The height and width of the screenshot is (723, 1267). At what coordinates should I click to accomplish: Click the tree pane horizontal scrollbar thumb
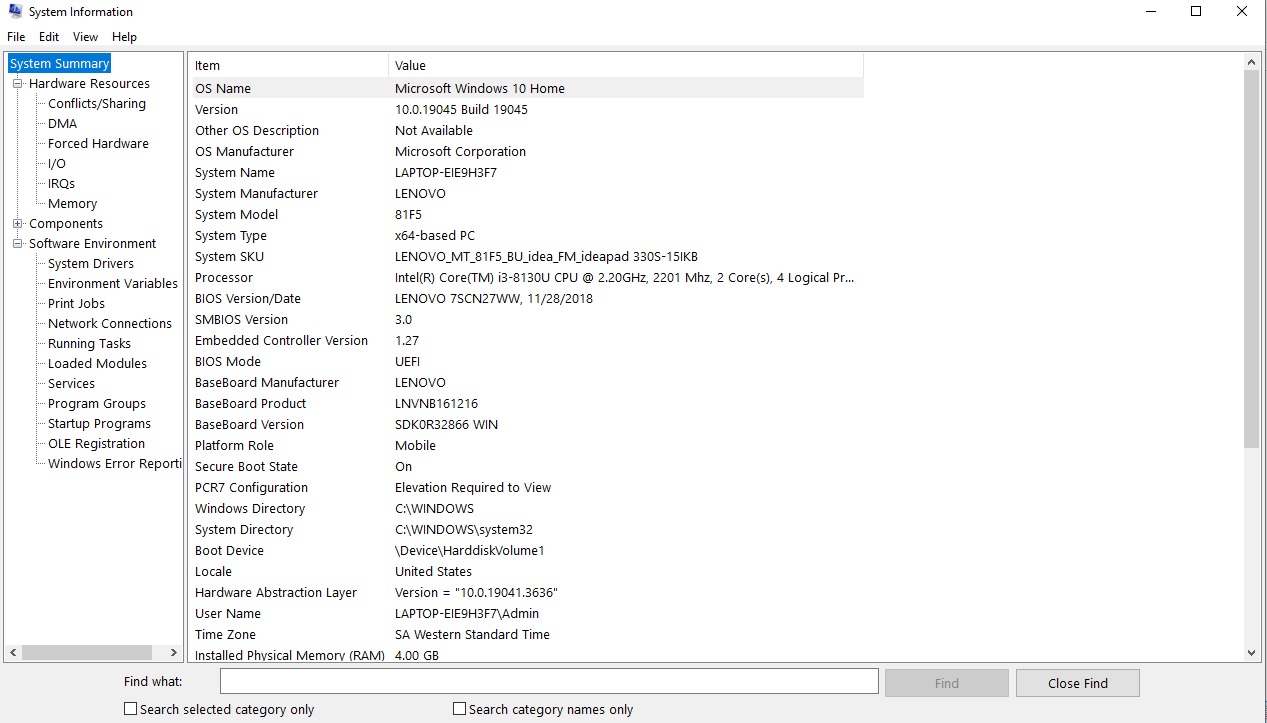click(x=86, y=653)
